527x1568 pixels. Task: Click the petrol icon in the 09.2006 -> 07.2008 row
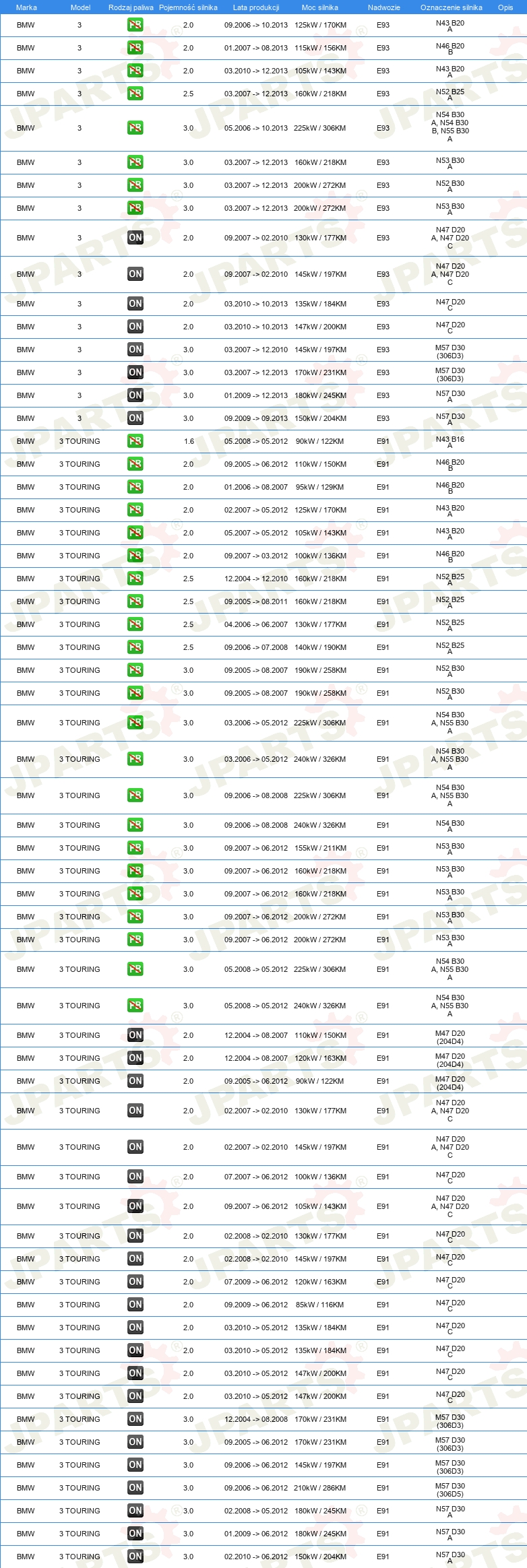tap(135, 647)
